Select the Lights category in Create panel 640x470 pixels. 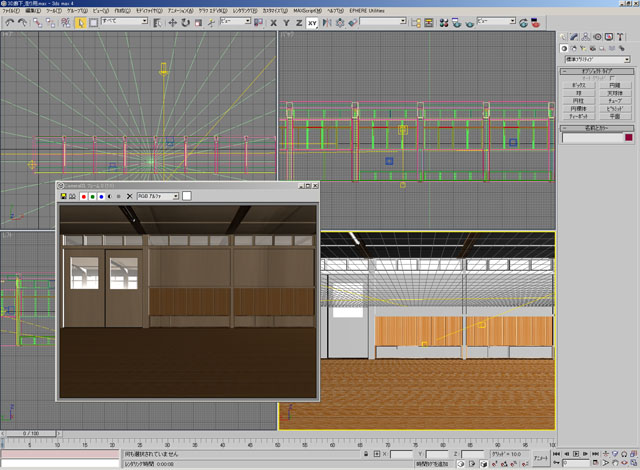click(582, 48)
